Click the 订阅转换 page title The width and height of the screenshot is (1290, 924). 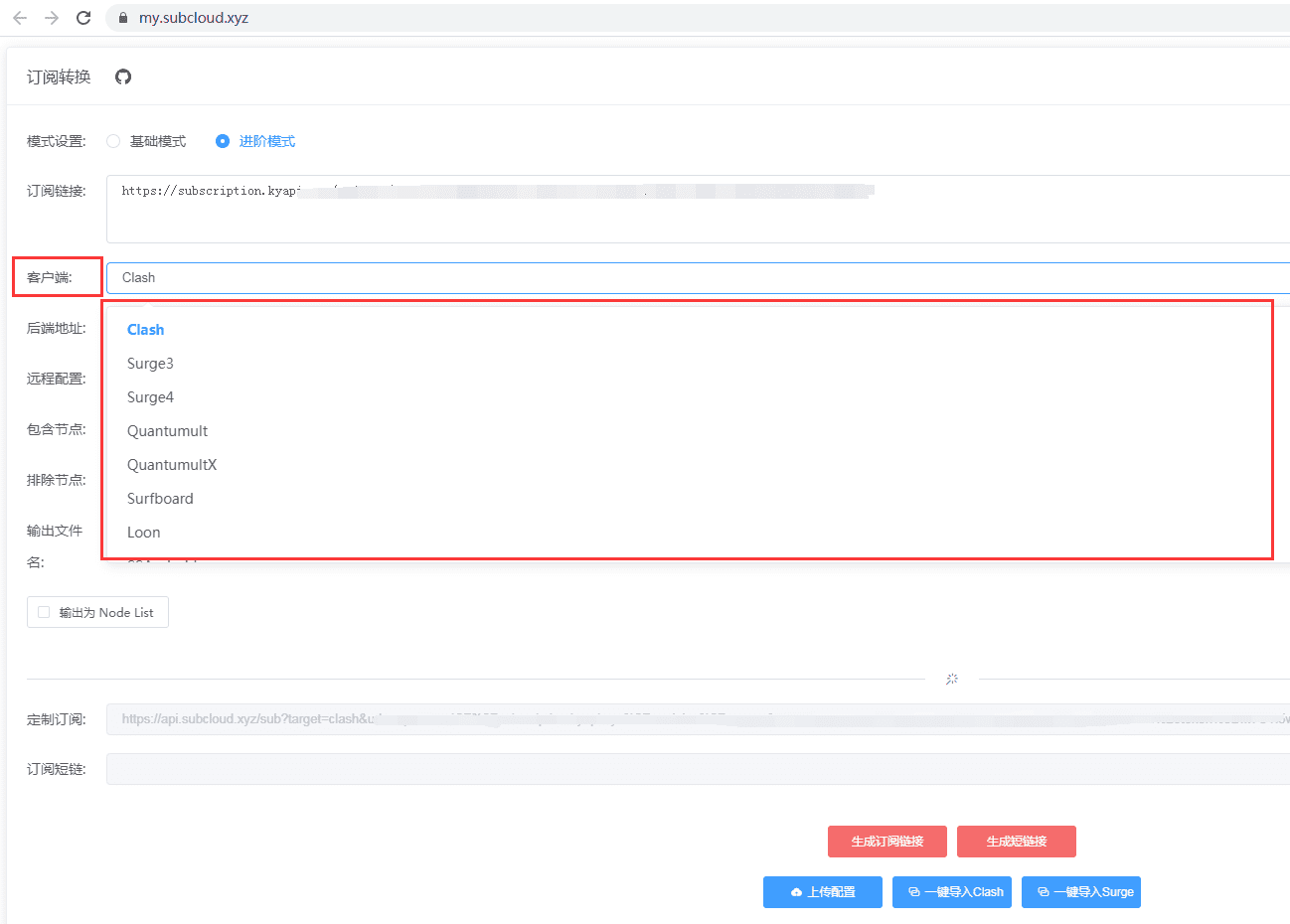pyautogui.click(x=59, y=77)
